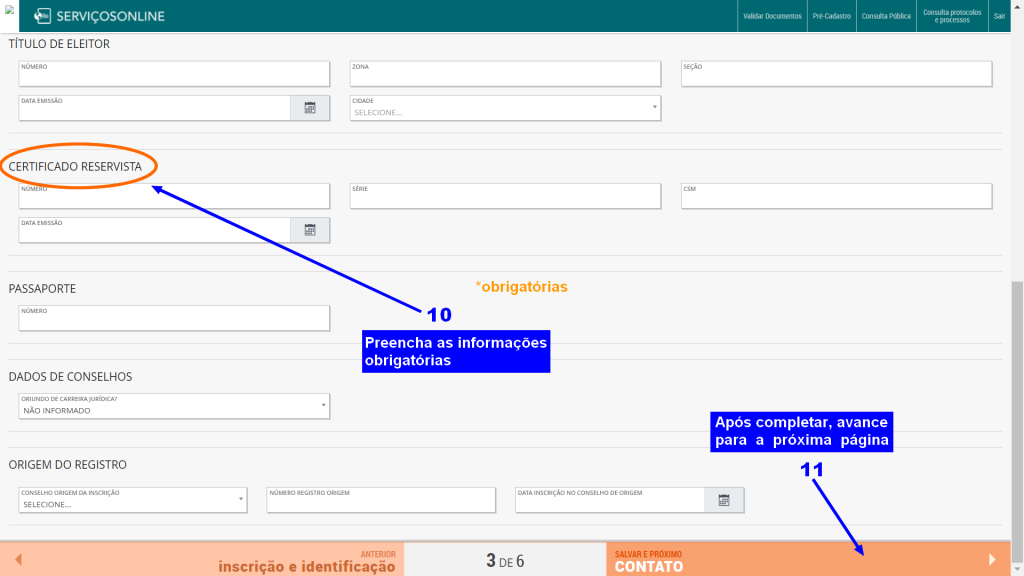Click the ServiçosOnline logo icon
The height and width of the screenshot is (576, 1024).
point(42,16)
